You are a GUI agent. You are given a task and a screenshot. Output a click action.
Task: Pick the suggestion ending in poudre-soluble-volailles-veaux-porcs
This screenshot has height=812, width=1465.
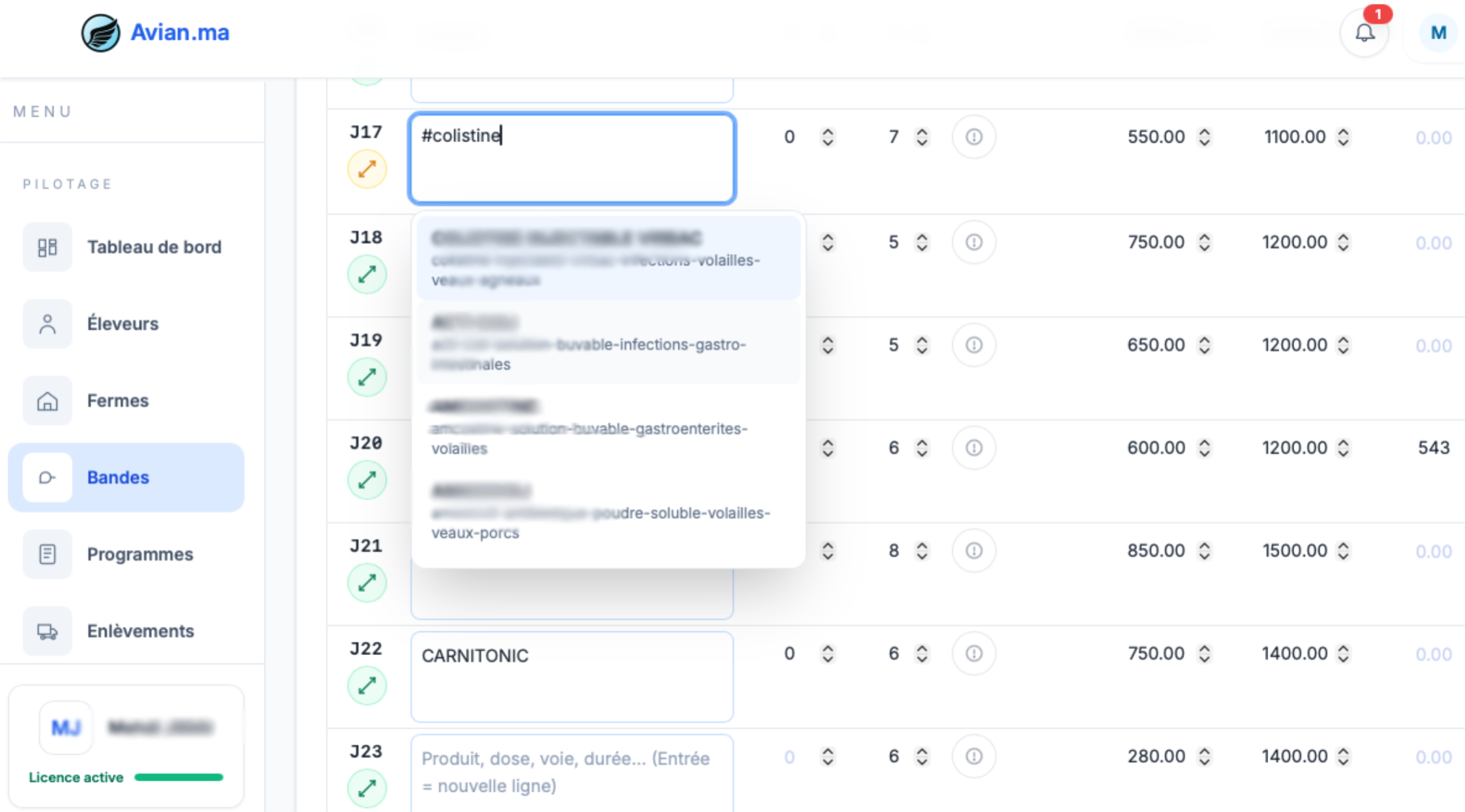(608, 512)
